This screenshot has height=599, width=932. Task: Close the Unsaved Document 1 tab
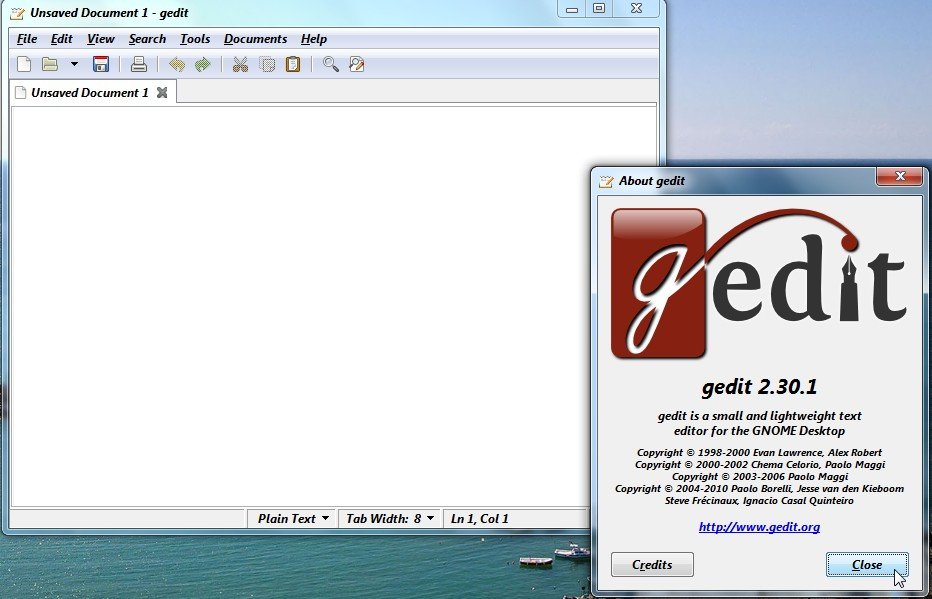pos(162,93)
